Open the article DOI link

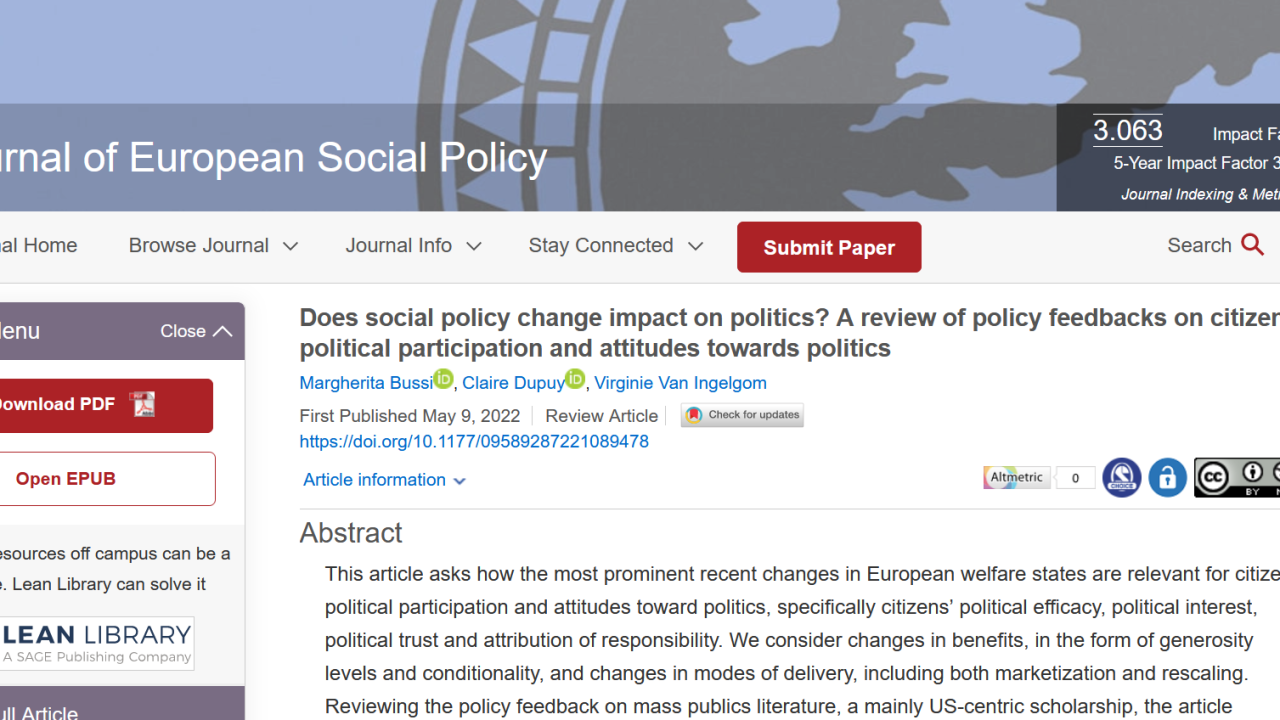(x=474, y=441)
